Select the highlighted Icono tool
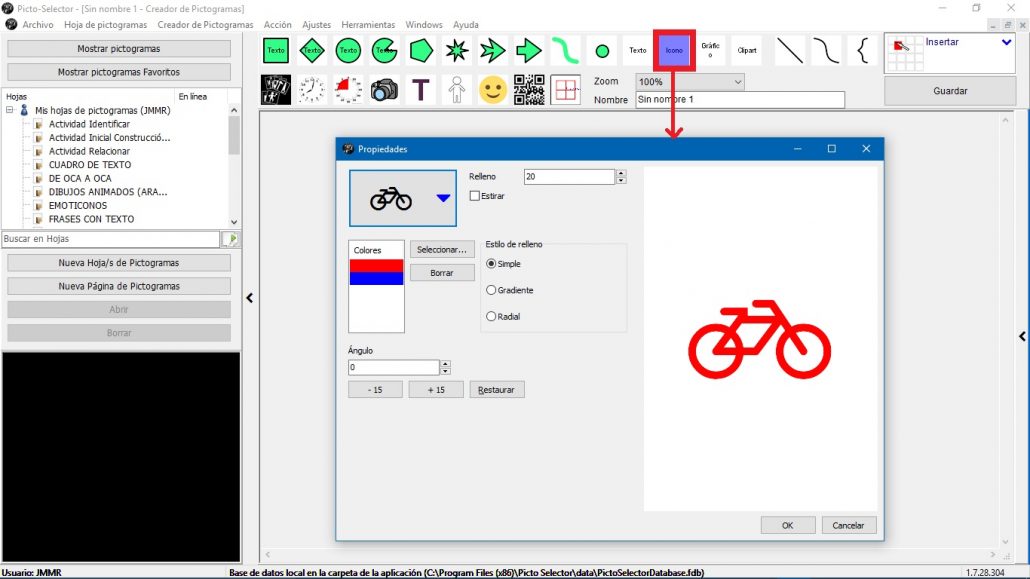Screen dimensions: 1030x579 (x=674, y=51)
